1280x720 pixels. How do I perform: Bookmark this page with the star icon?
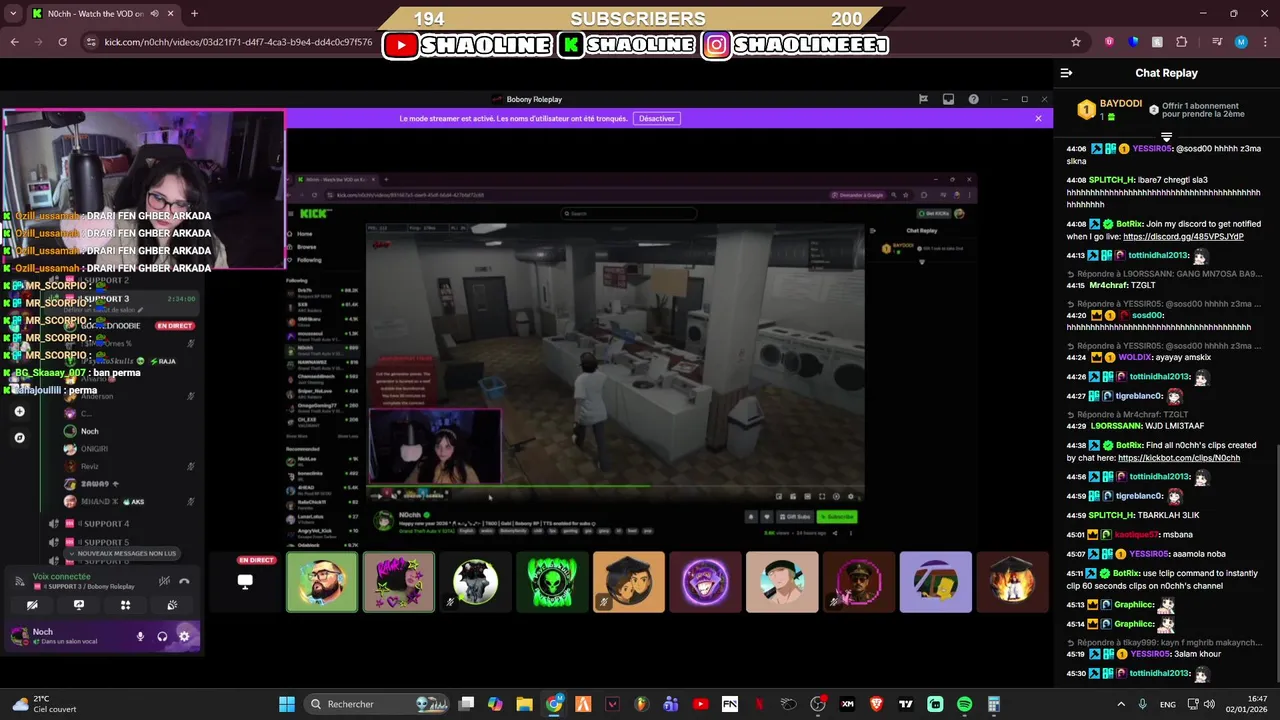click(x=1076, y=42)
